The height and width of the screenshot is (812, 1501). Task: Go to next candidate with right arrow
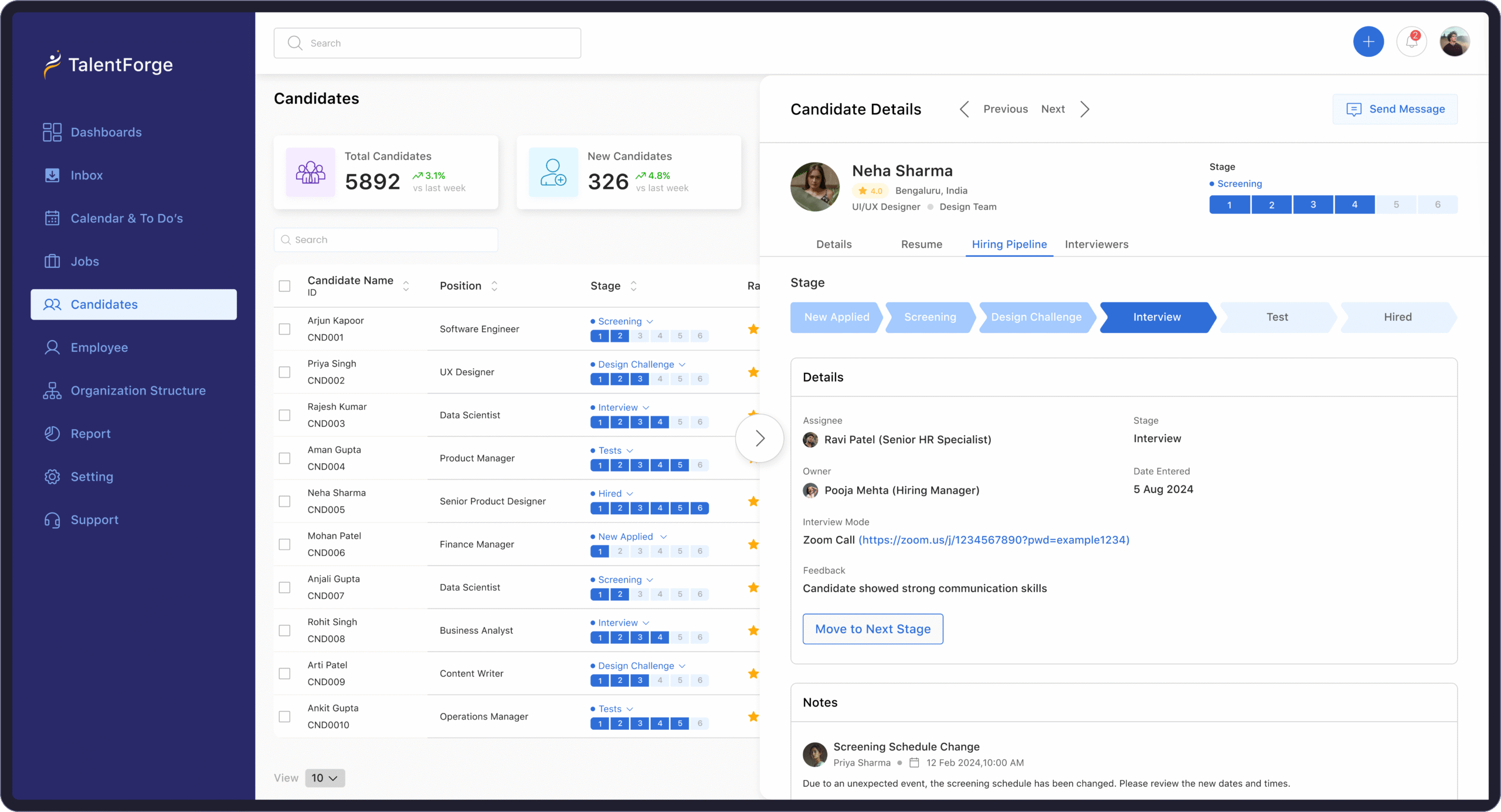(x=1085, y=109)
